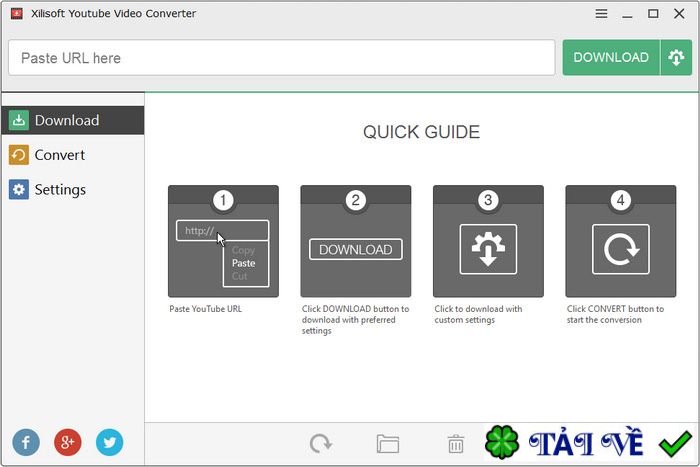Screen dimensions: 700x467
Task: Click the orange Convert sidebar icon
Action: 19,155
